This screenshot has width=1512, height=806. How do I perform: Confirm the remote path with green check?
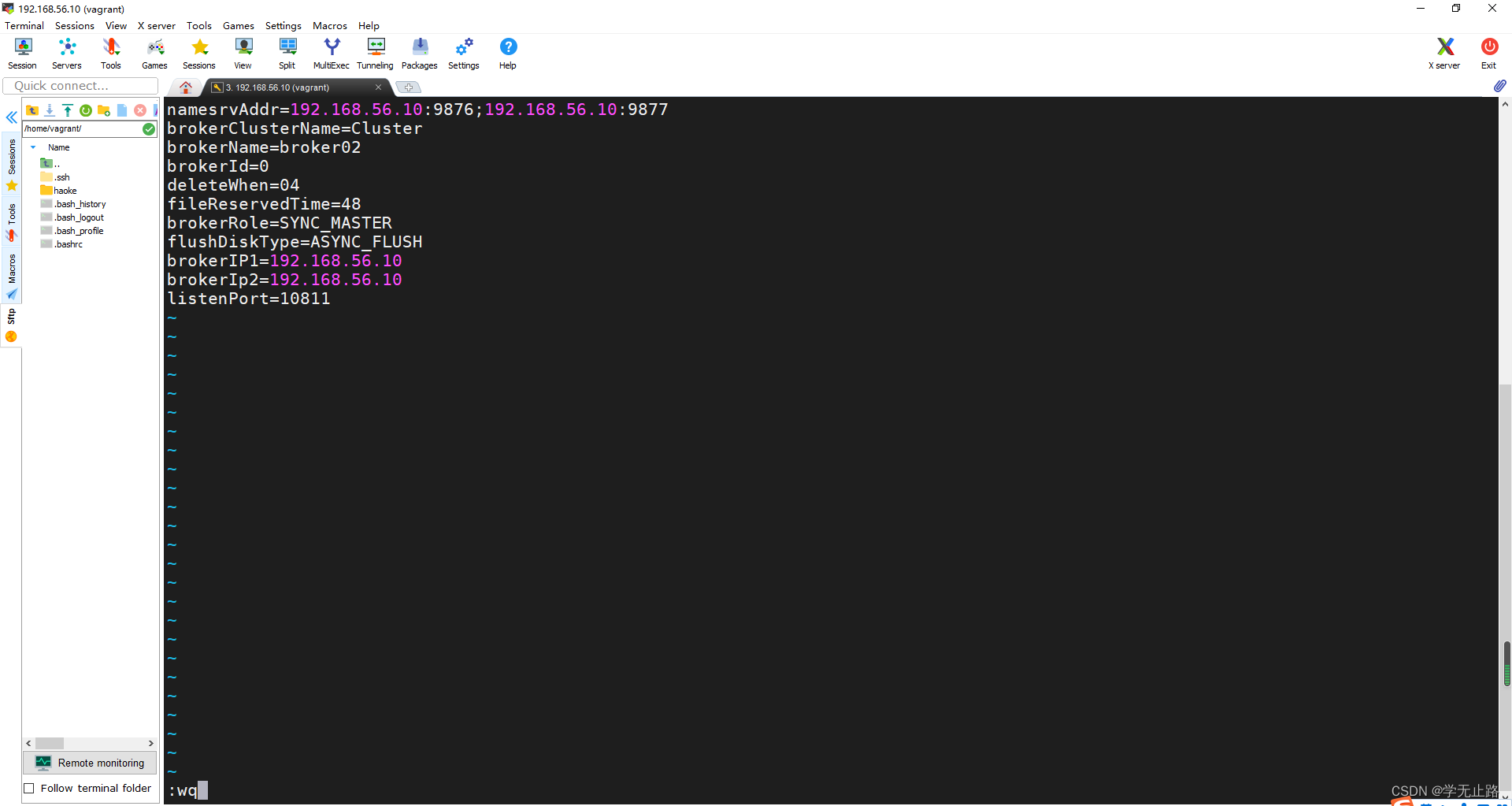coord(149,129)
